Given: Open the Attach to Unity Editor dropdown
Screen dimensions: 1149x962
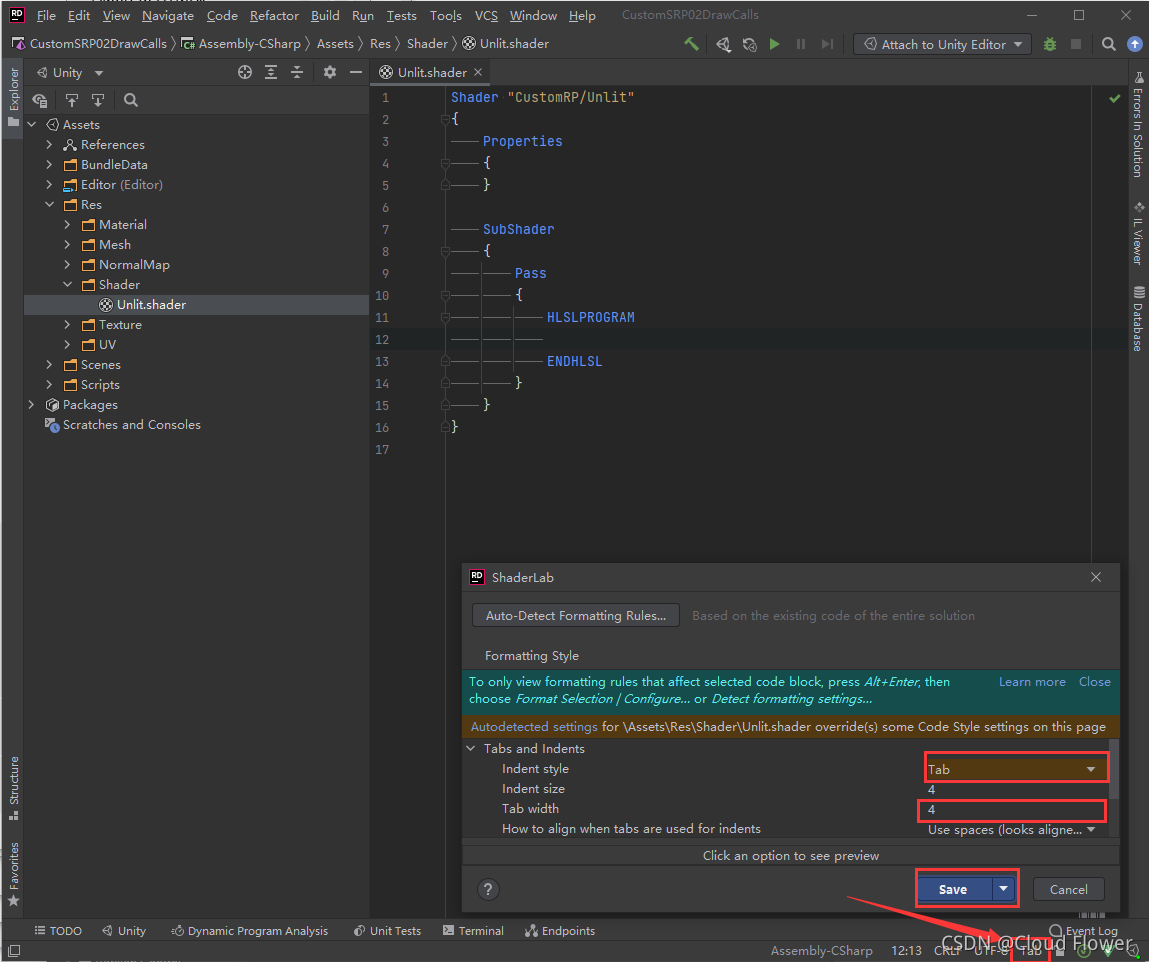Looking at the screenshot, I should click(1020, 44).
